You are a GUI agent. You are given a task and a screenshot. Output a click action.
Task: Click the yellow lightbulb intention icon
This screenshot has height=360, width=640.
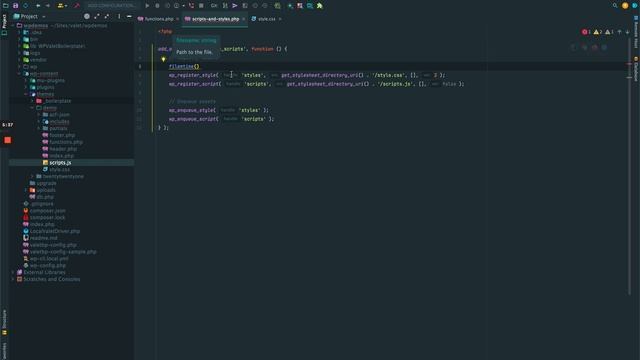(x=163, y=60)
